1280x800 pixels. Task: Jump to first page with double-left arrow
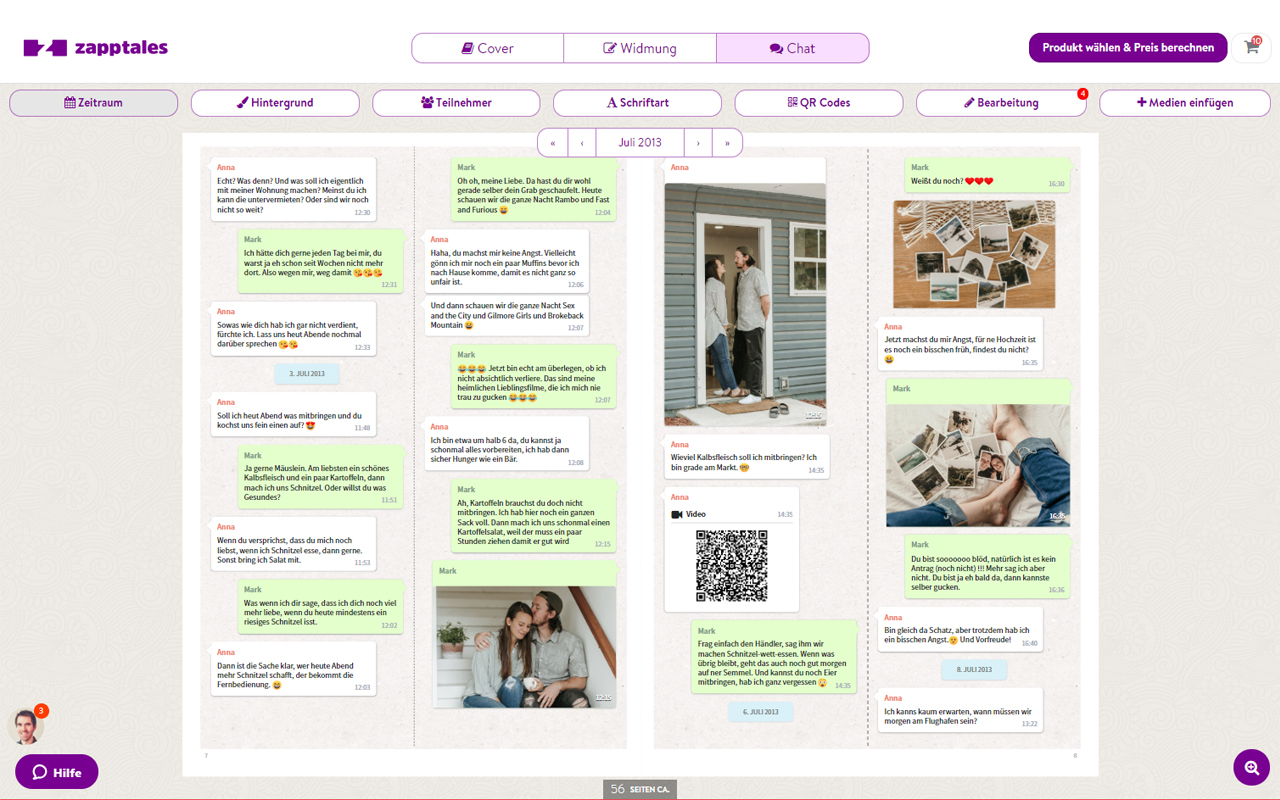tap(552, 142)
